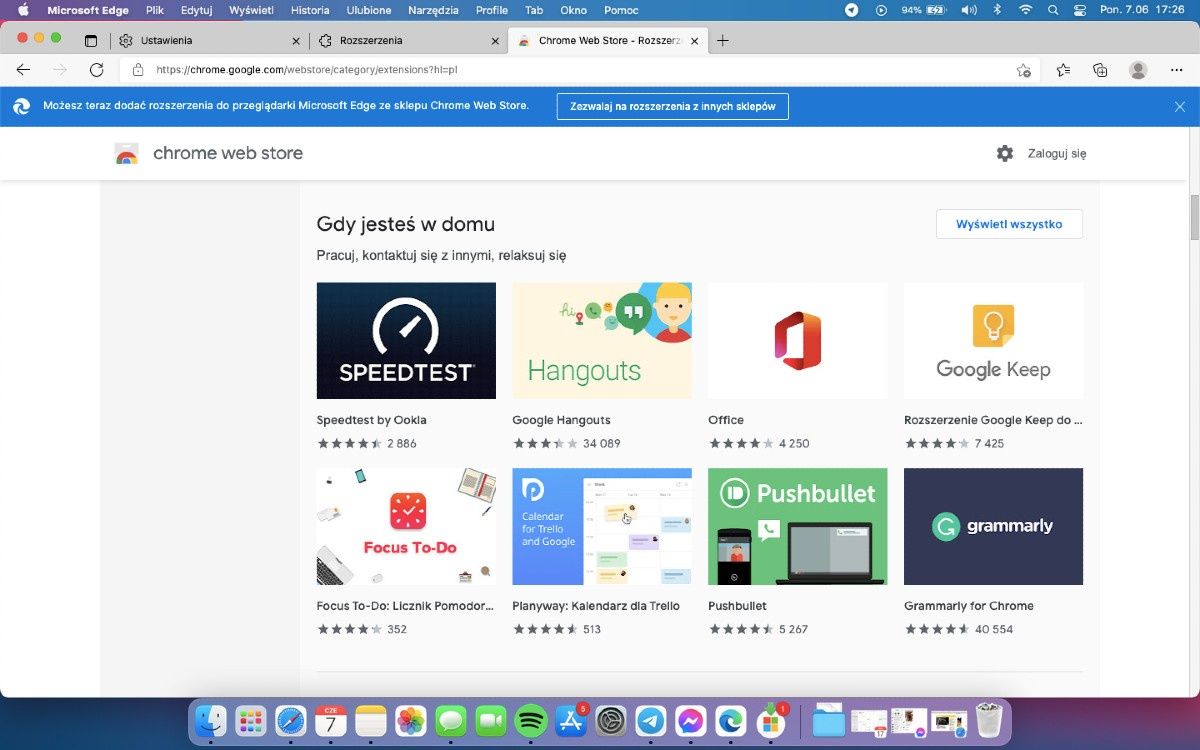Image resolution: width=1200 pixels, height=750 pixels.
Task: Click the page vertical scrollbar thumb
Action: click(x=1193, y=217)
